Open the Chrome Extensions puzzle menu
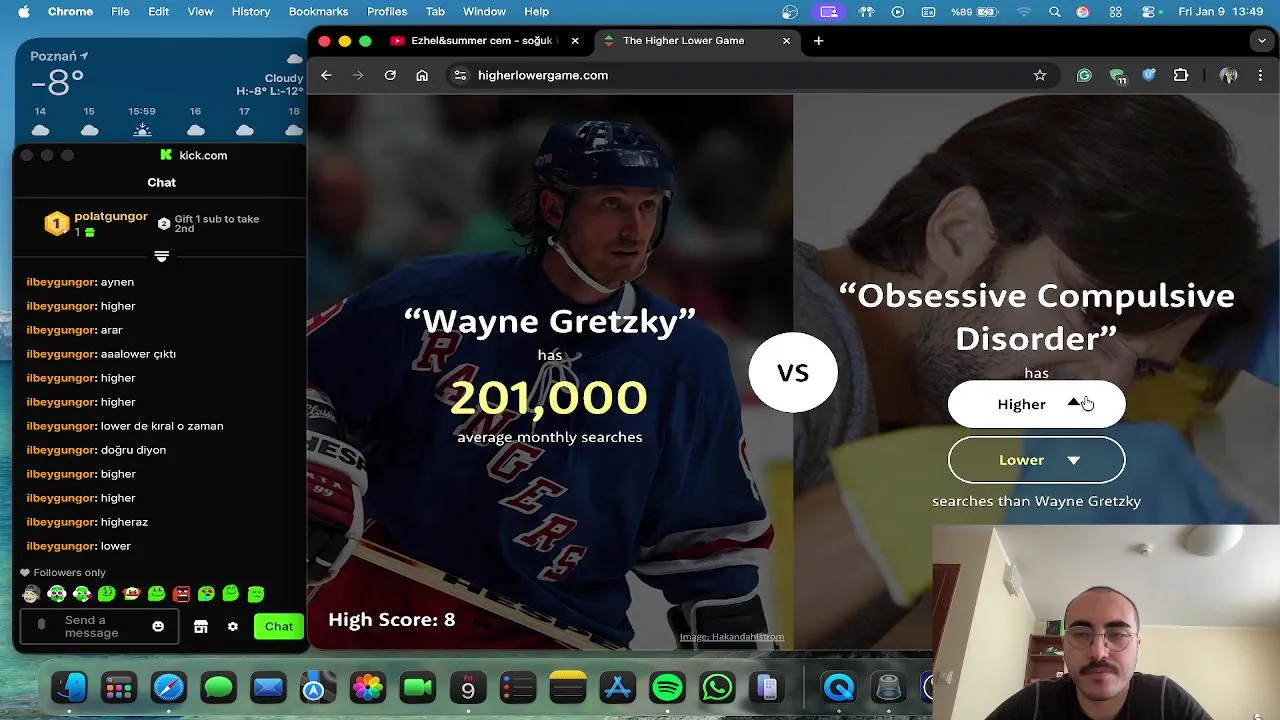1280x720 pixels. pos(1181,75)
